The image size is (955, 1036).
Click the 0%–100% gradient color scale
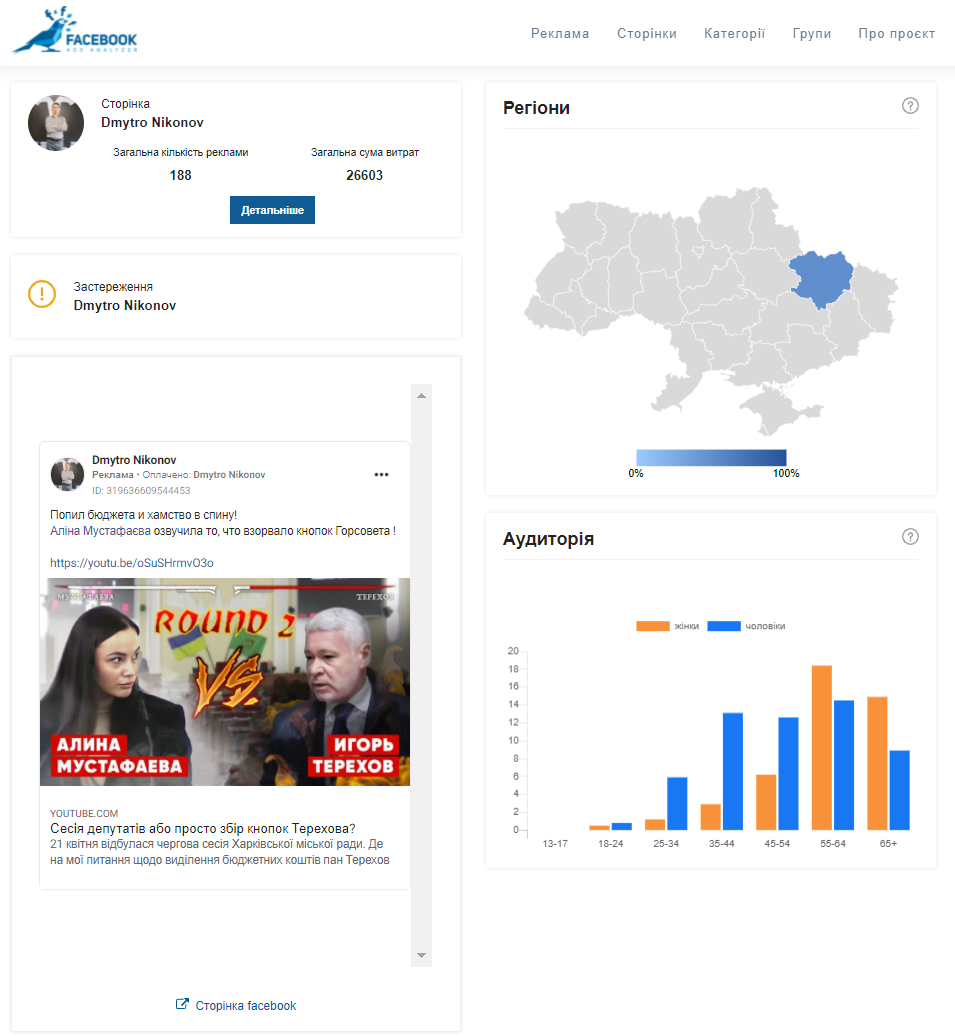711,457
